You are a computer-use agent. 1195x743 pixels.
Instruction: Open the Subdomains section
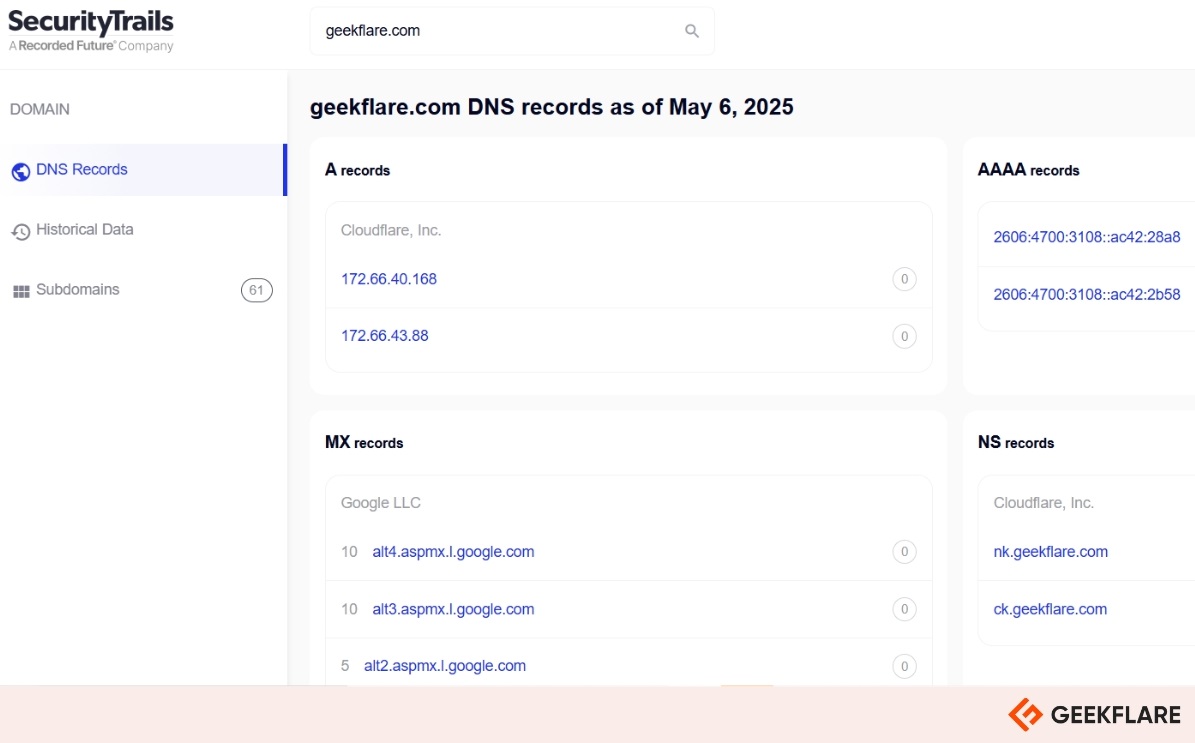143,290
